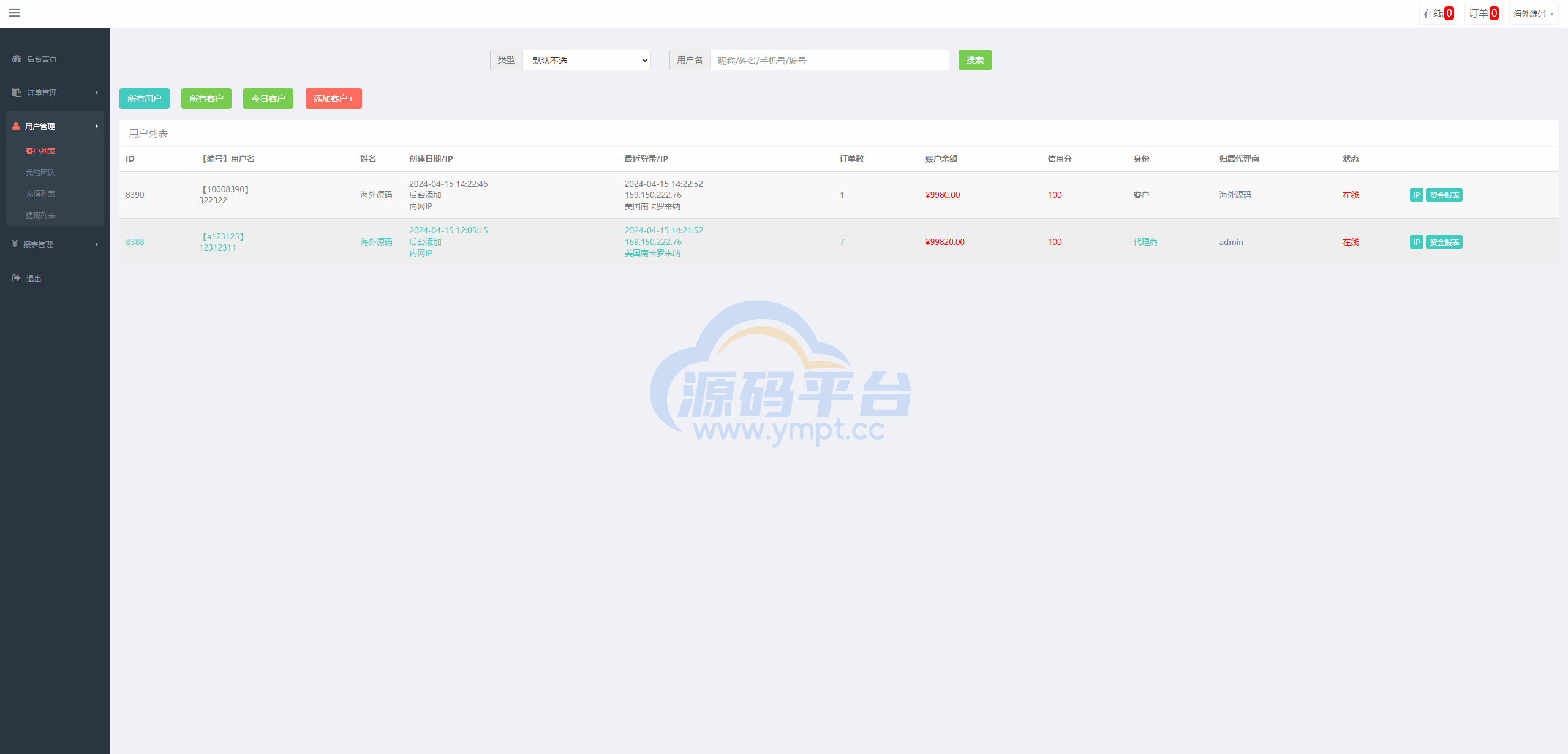This screenshot has width=1568, height=754.
Task: Click the creation date 2024-04-15 12:05:15
Action: (448, 230)
